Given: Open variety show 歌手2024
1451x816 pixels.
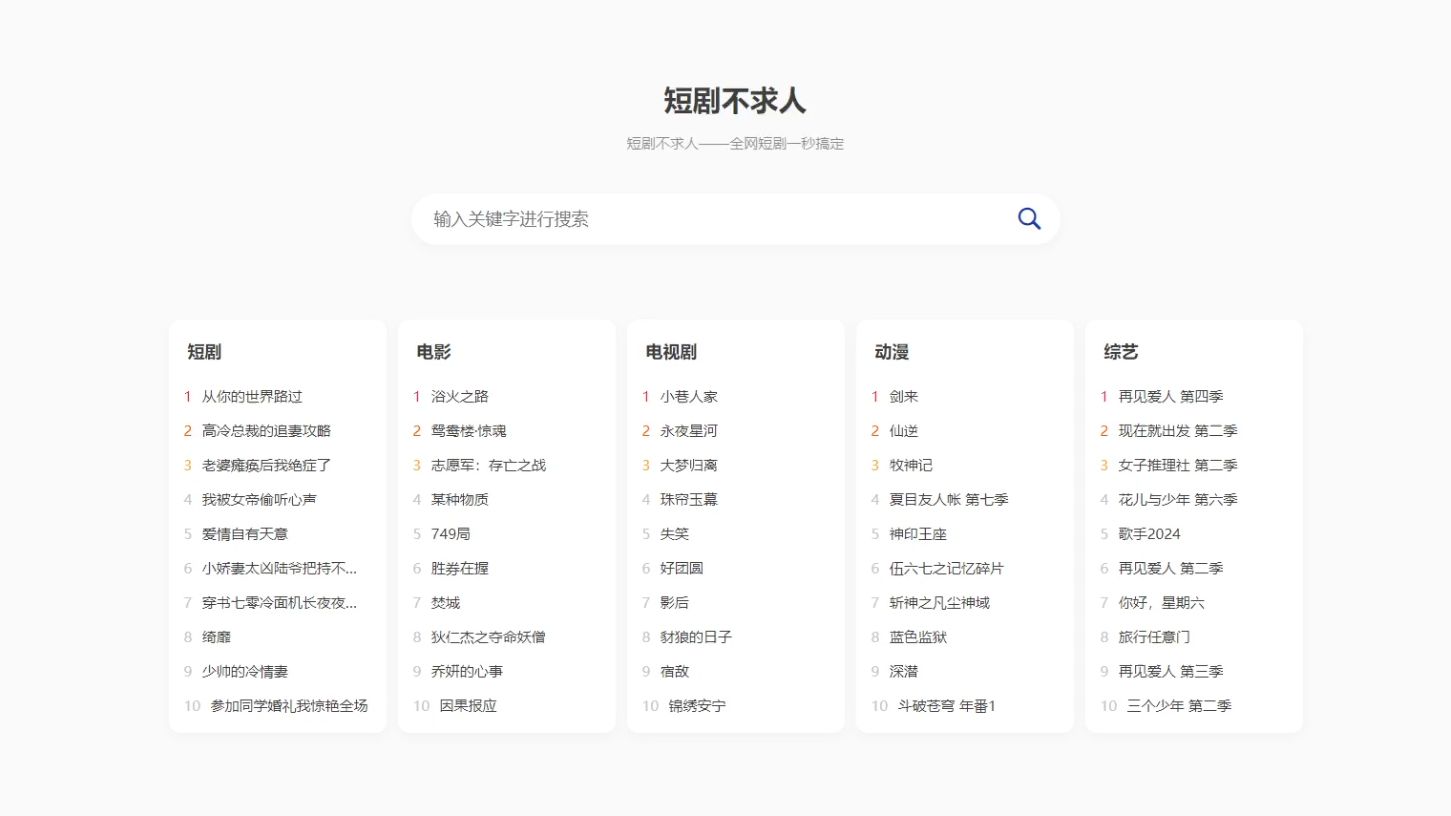Looking at the screenshot, I should tap(1149, 534).
